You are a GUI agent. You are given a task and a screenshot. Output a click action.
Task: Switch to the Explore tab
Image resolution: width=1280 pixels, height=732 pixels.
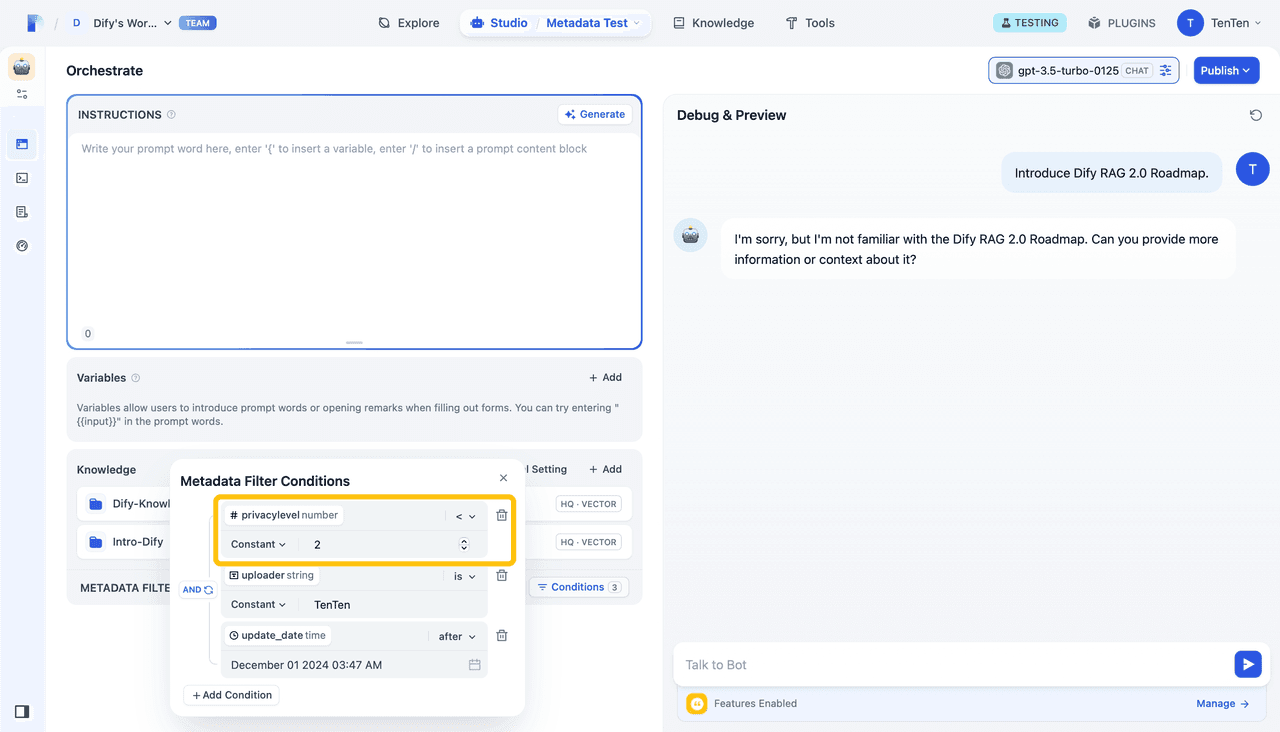tap(408, 23)
